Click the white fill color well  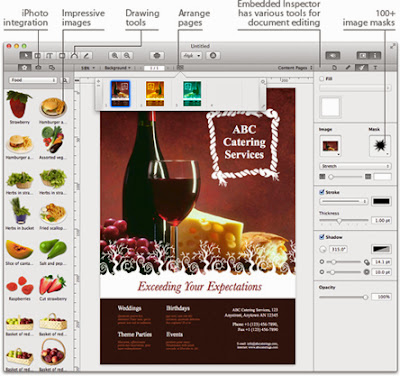[330, 107]
